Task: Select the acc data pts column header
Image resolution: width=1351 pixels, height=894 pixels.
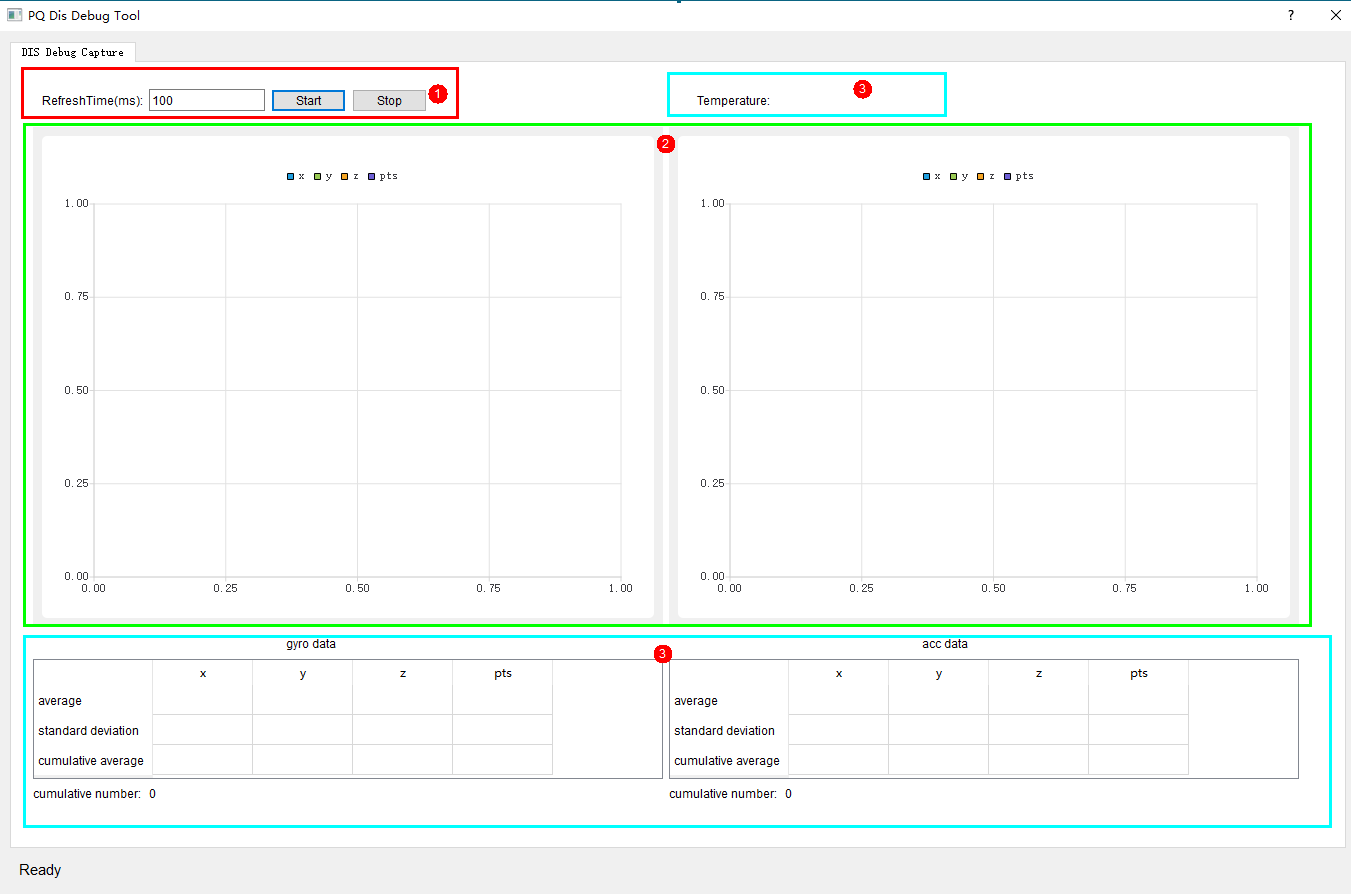Action: pos(1139,674)
